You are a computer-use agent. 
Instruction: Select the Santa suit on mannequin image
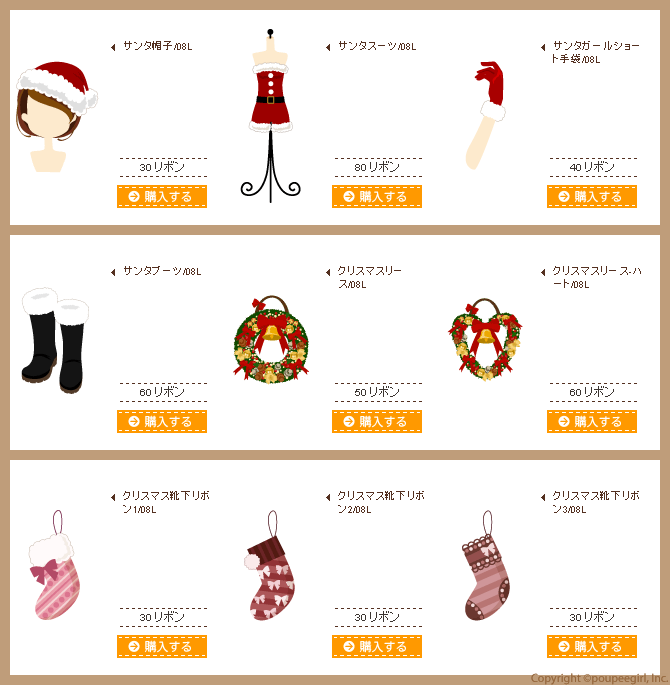270,116
